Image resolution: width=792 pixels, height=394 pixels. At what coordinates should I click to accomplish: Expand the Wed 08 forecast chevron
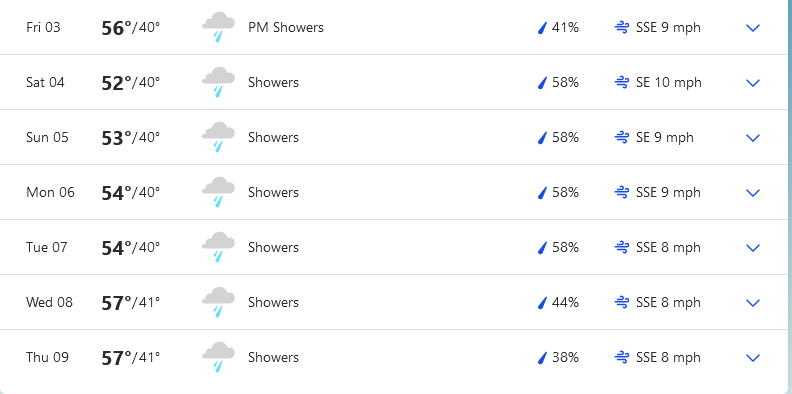(x=753, y=303)
